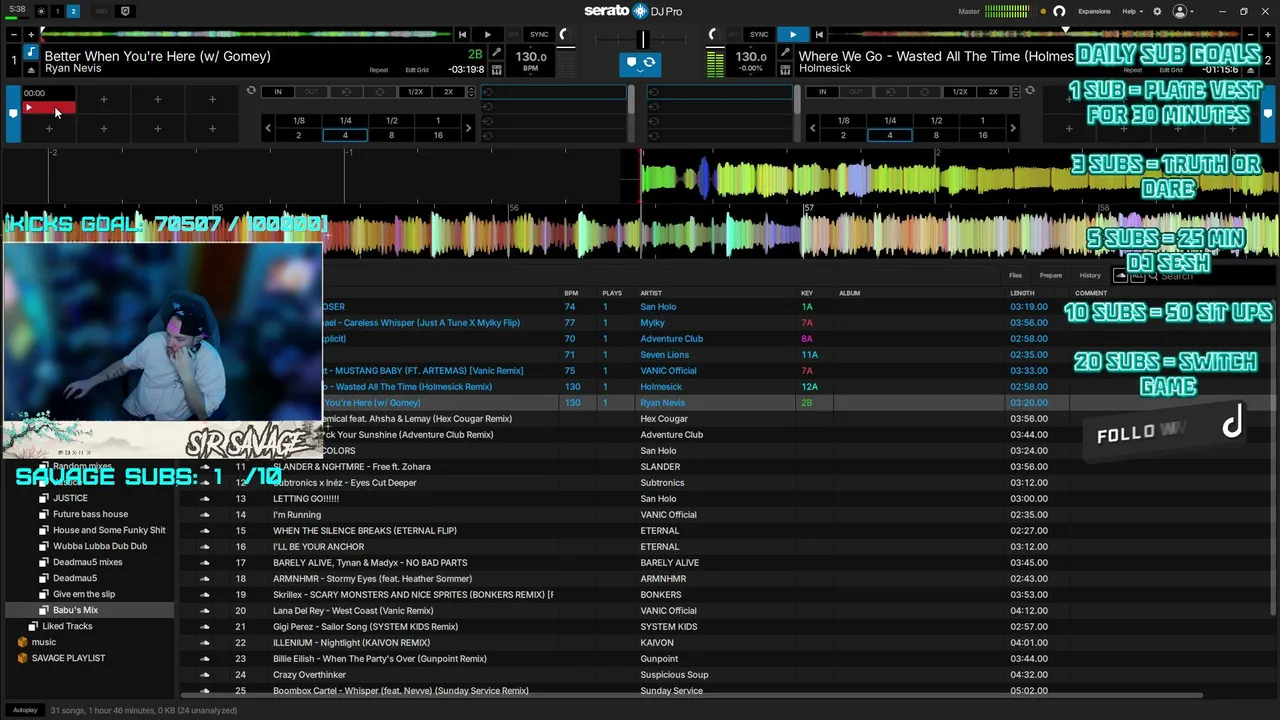Screen dimensions: 1280x720
Task: Open left deck stems mixer icon
Action: coord(496,70)
